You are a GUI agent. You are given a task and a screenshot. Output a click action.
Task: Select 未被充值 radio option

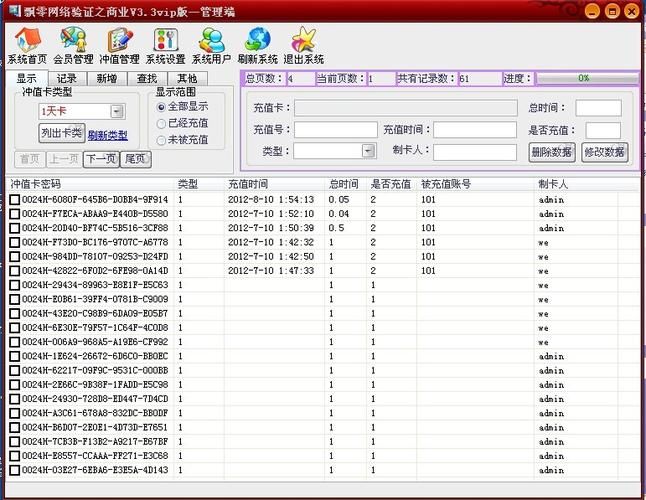click(x=183, y=140)
